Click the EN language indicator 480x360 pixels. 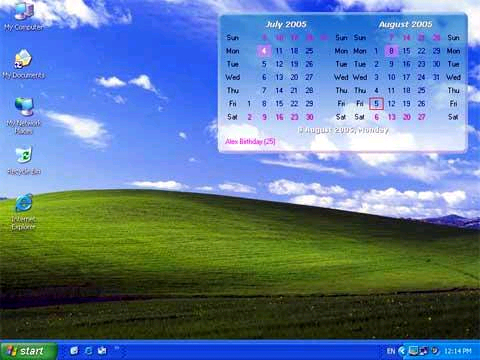click(391, 351)
